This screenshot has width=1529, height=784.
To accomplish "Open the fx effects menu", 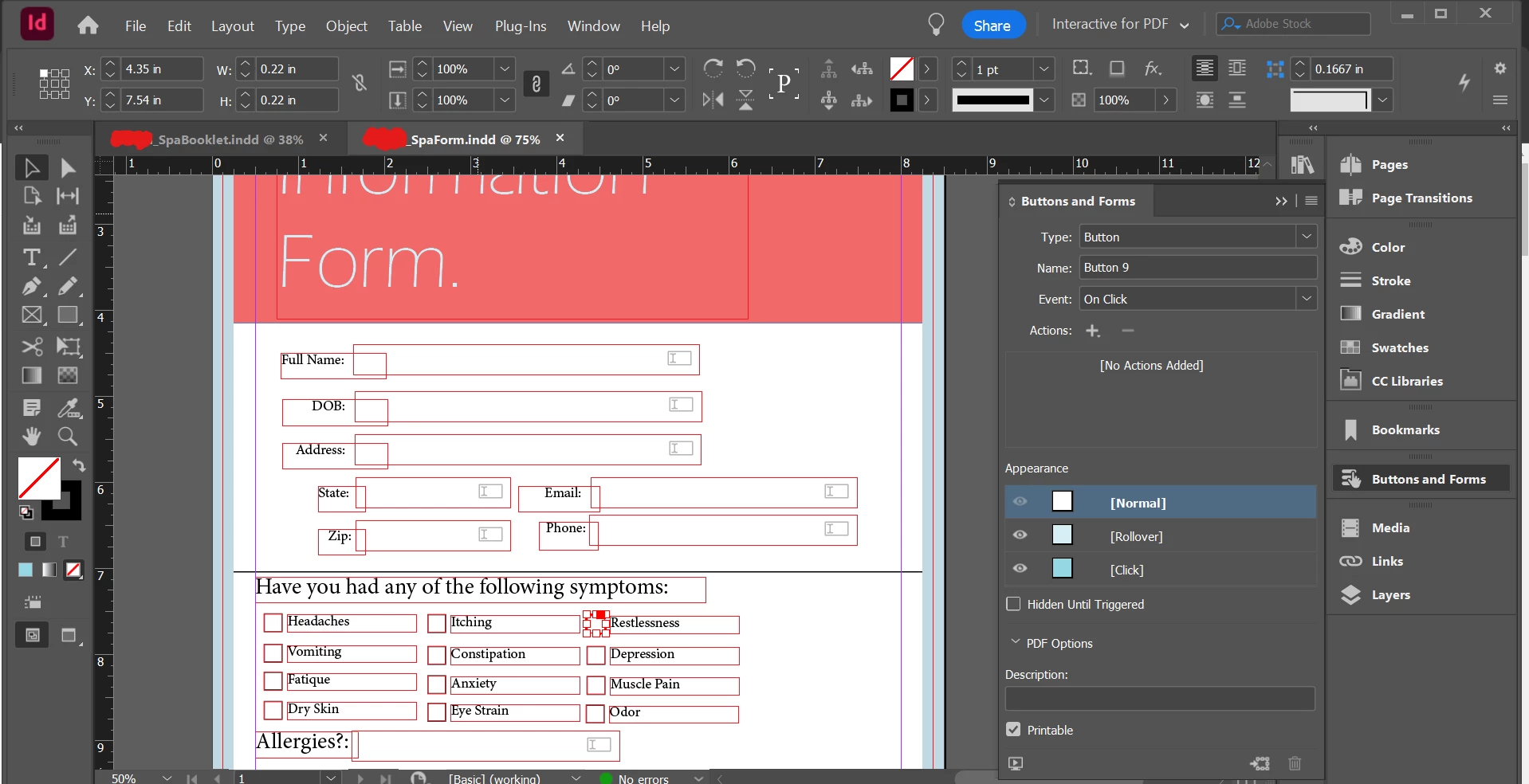I will tap(1153, 69).
